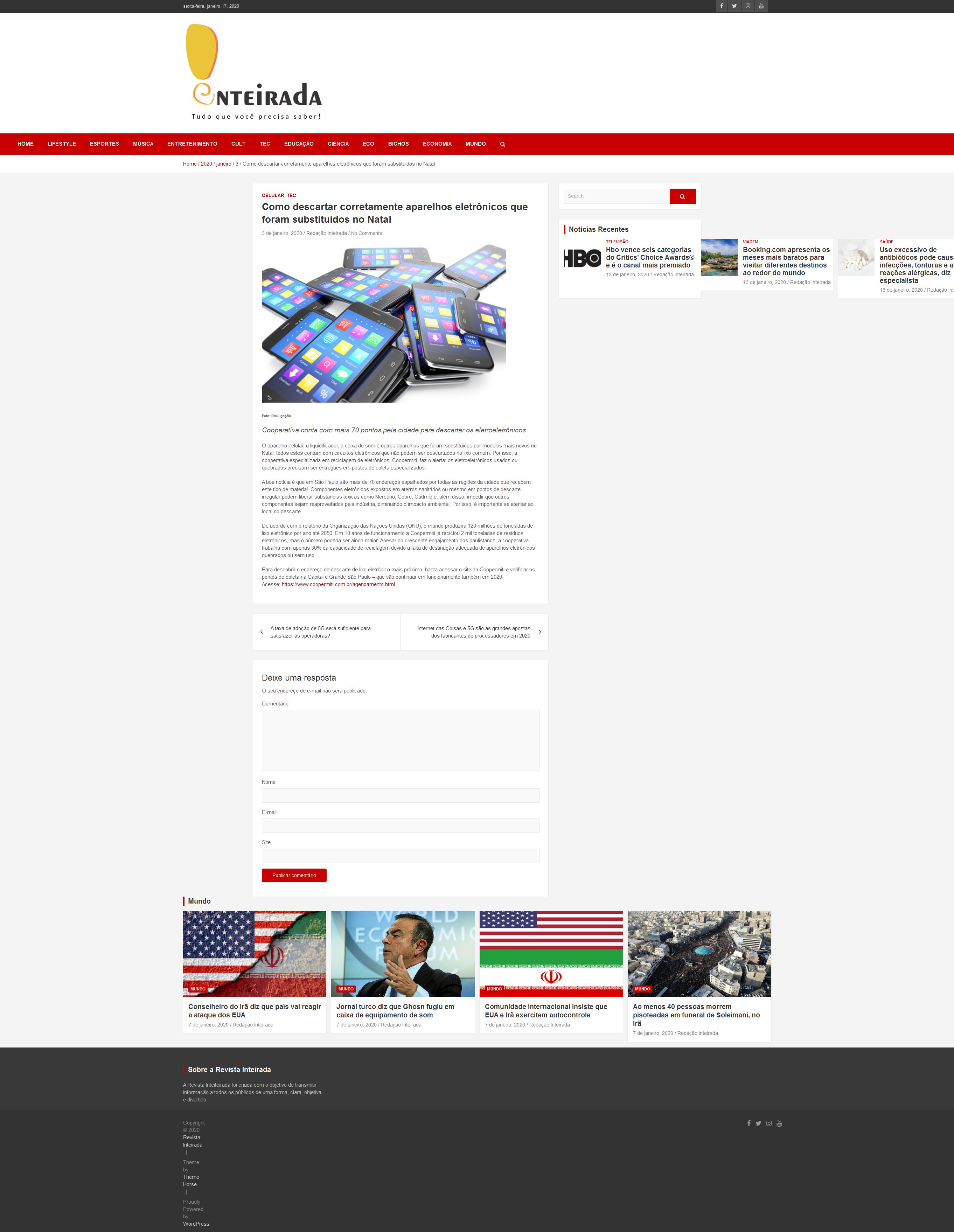Go to previous post about 5G adoption
The height and width of the screenshot is (1232, 954).
pyautogui.click(x=320, y=632)
